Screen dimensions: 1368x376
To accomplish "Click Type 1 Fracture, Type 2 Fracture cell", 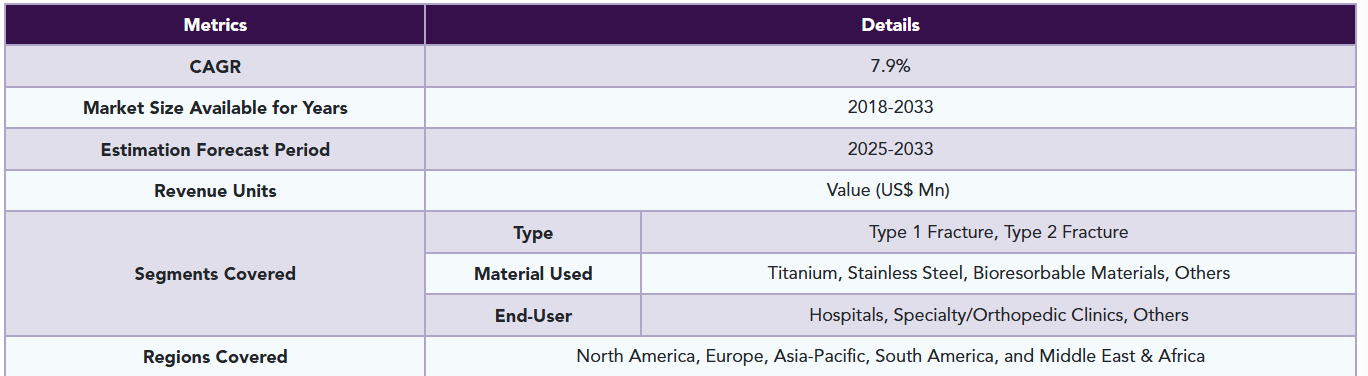I will tap(999, 233).
